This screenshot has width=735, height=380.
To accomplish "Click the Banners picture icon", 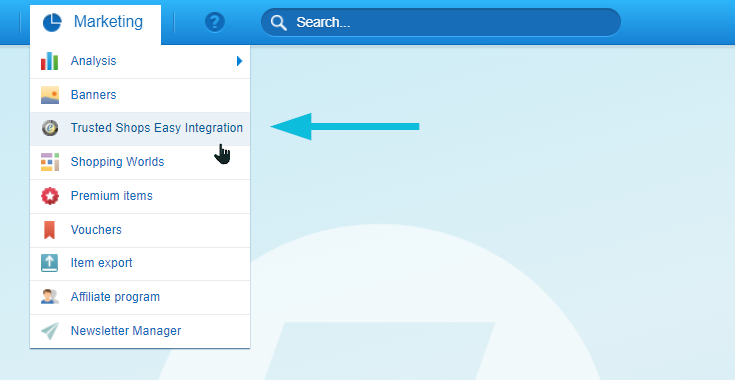I will point(50,95).
